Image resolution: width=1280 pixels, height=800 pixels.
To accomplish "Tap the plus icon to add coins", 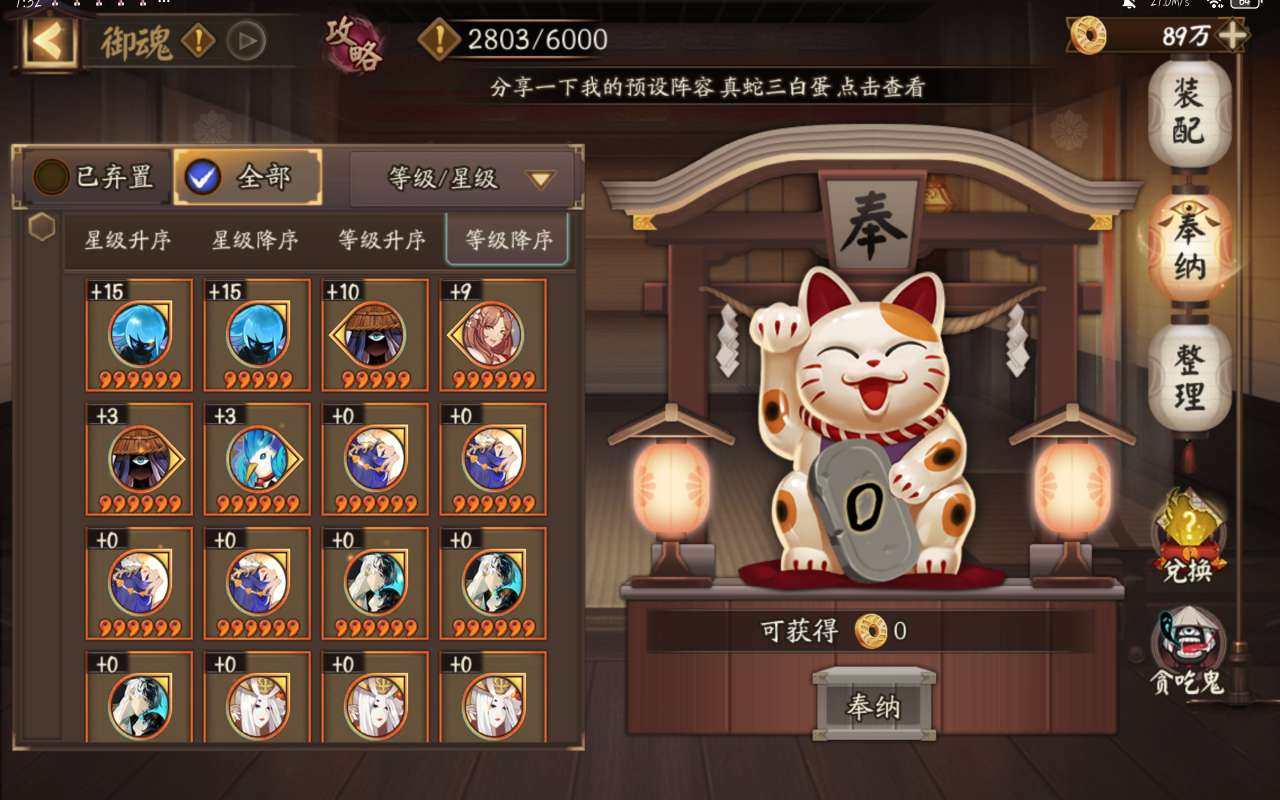I will (1232, 36).
